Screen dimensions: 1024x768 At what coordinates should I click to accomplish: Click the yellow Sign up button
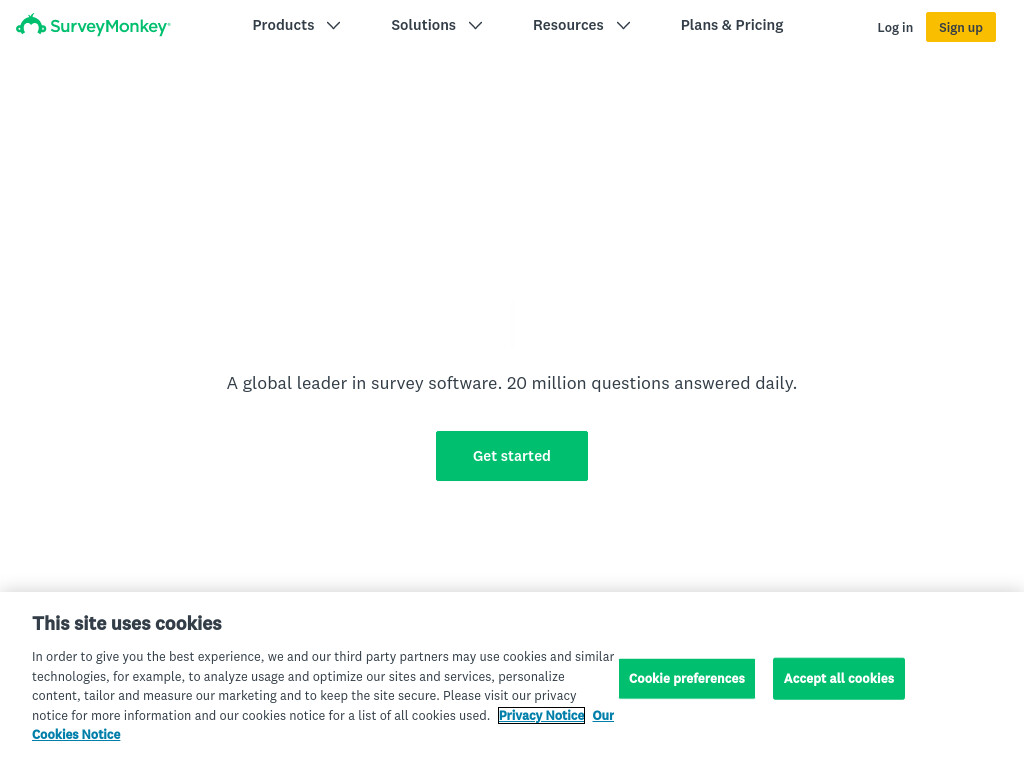coord(961,27)
